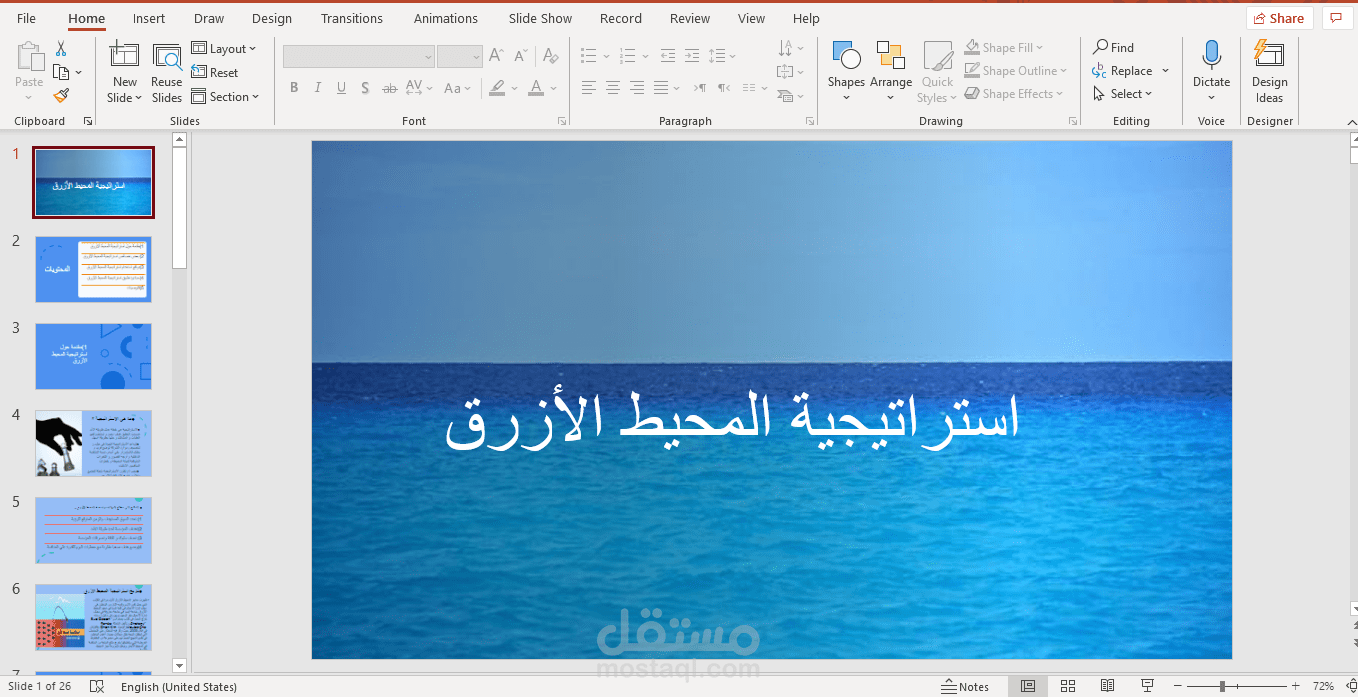Set right-to-left text direction
This screenshot has height=697, width=1358.
click(724, 88)
